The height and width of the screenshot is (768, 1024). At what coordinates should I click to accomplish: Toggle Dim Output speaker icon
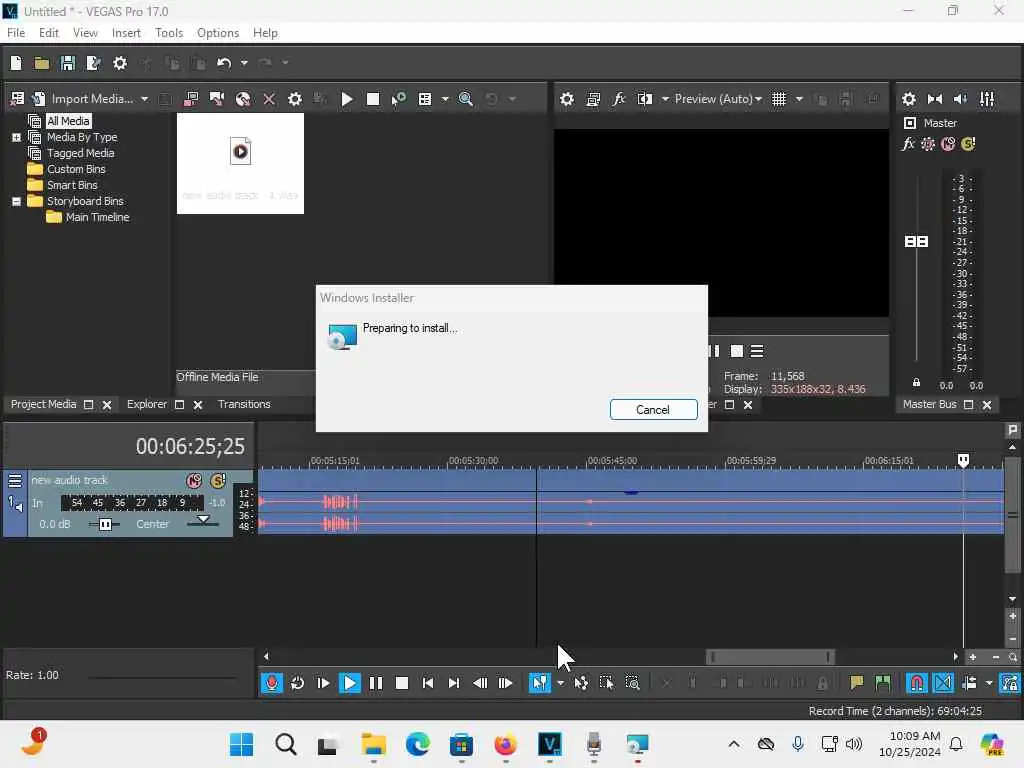coord(961,99)
